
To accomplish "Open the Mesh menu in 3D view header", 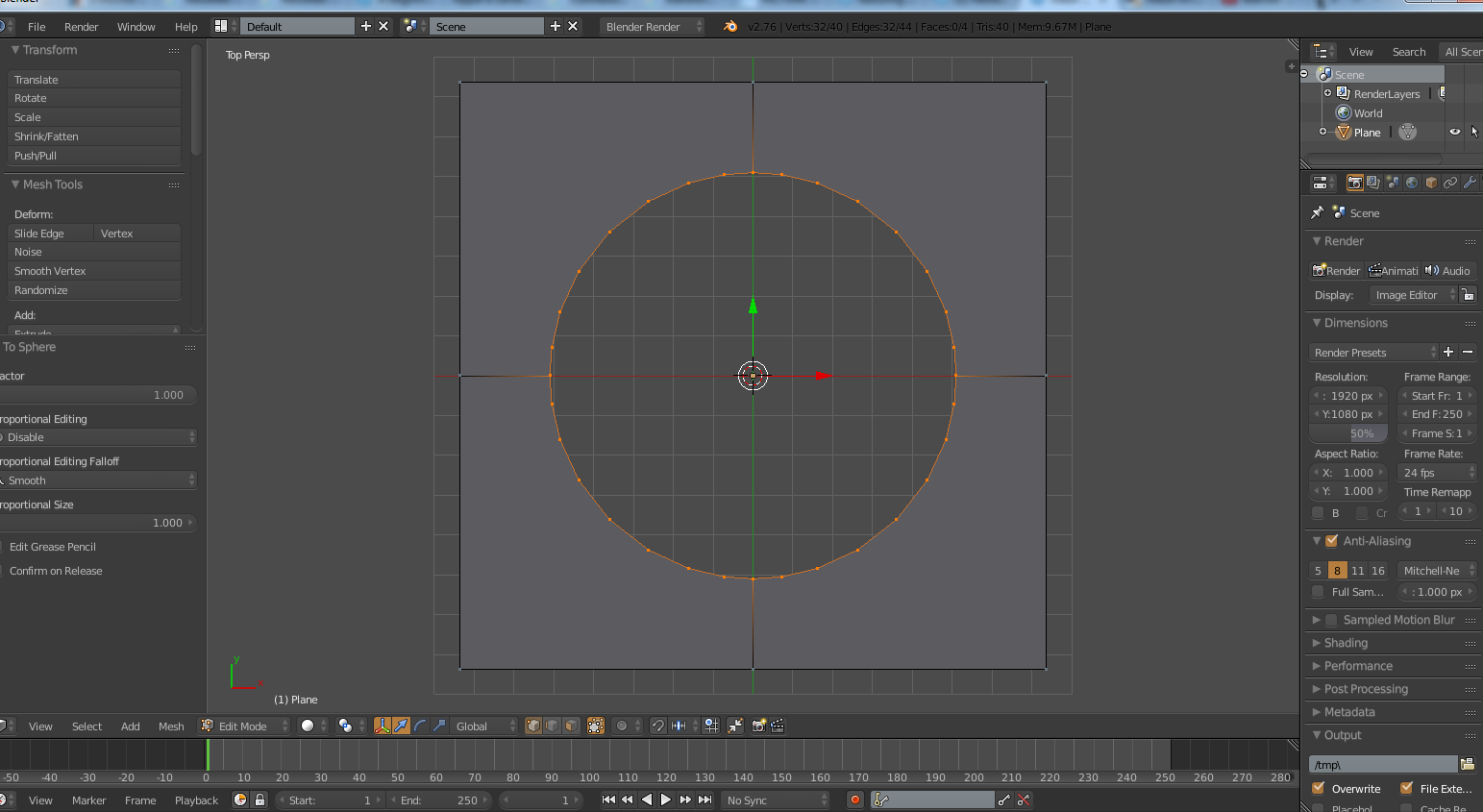I will tap(171, 726).
